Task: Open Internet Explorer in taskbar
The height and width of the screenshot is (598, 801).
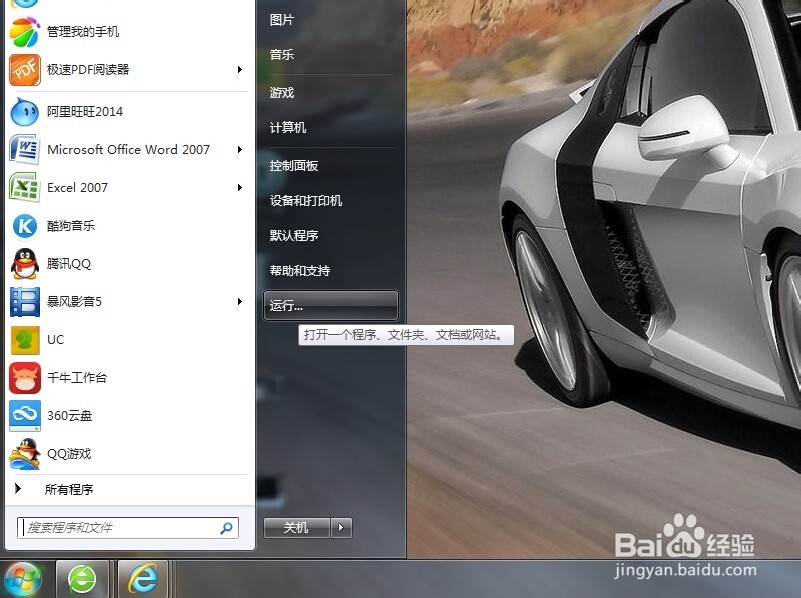Action: click(144, 580)
